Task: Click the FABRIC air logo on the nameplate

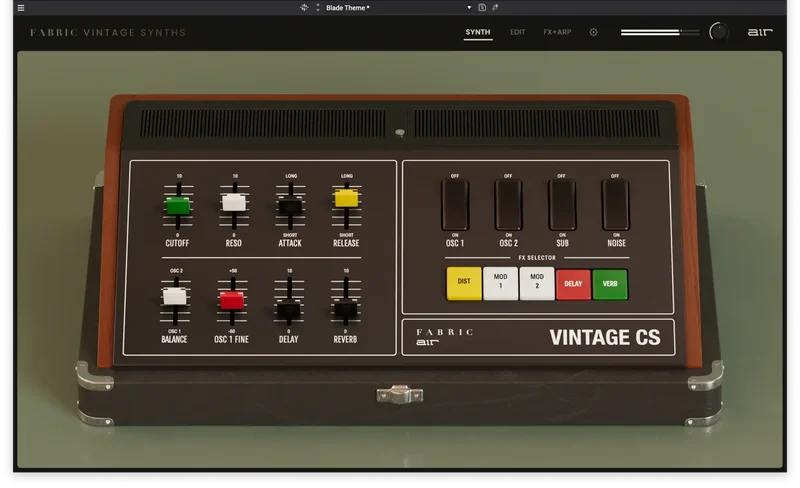Action: [x=444, y=337]
